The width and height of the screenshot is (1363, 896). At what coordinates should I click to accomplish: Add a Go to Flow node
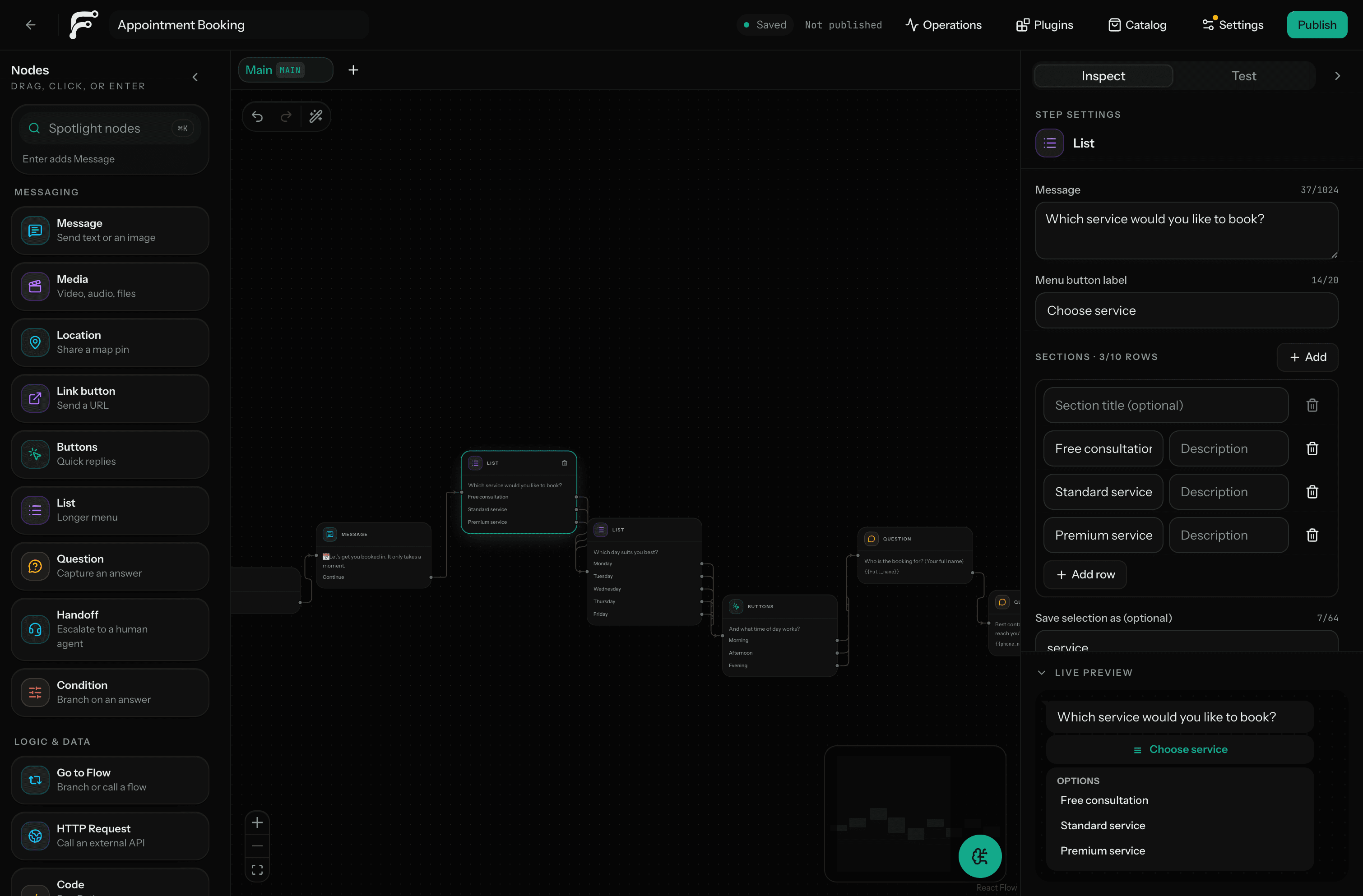[110, 780]
